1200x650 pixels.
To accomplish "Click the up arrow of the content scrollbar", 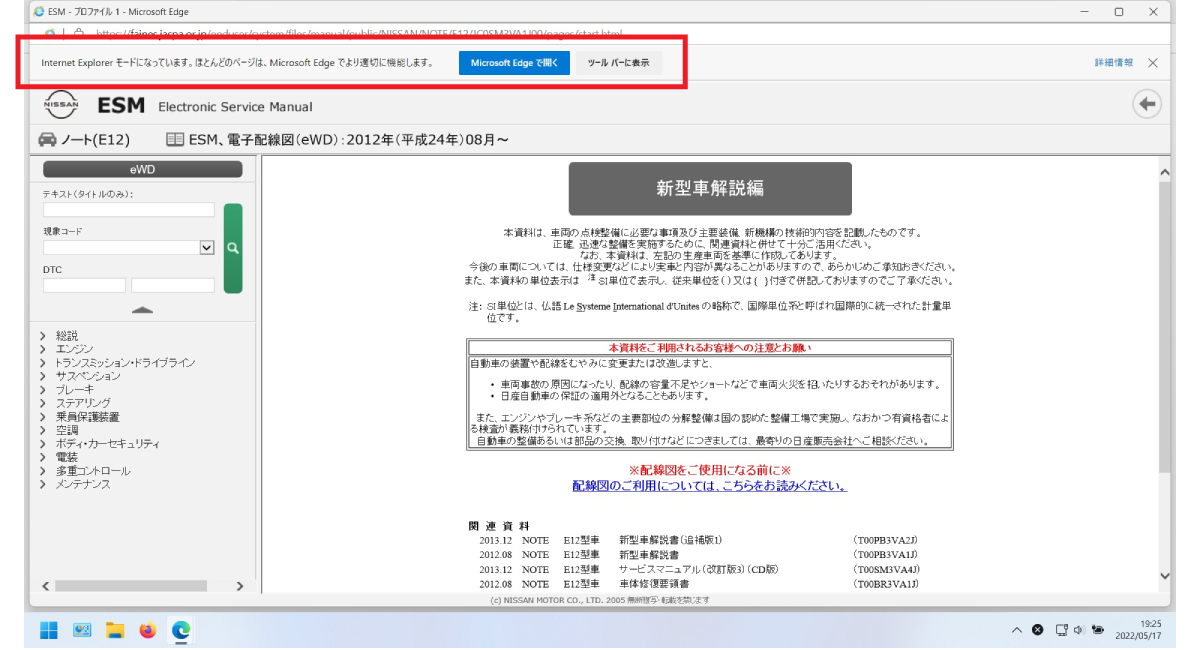I will point(1164,174).
